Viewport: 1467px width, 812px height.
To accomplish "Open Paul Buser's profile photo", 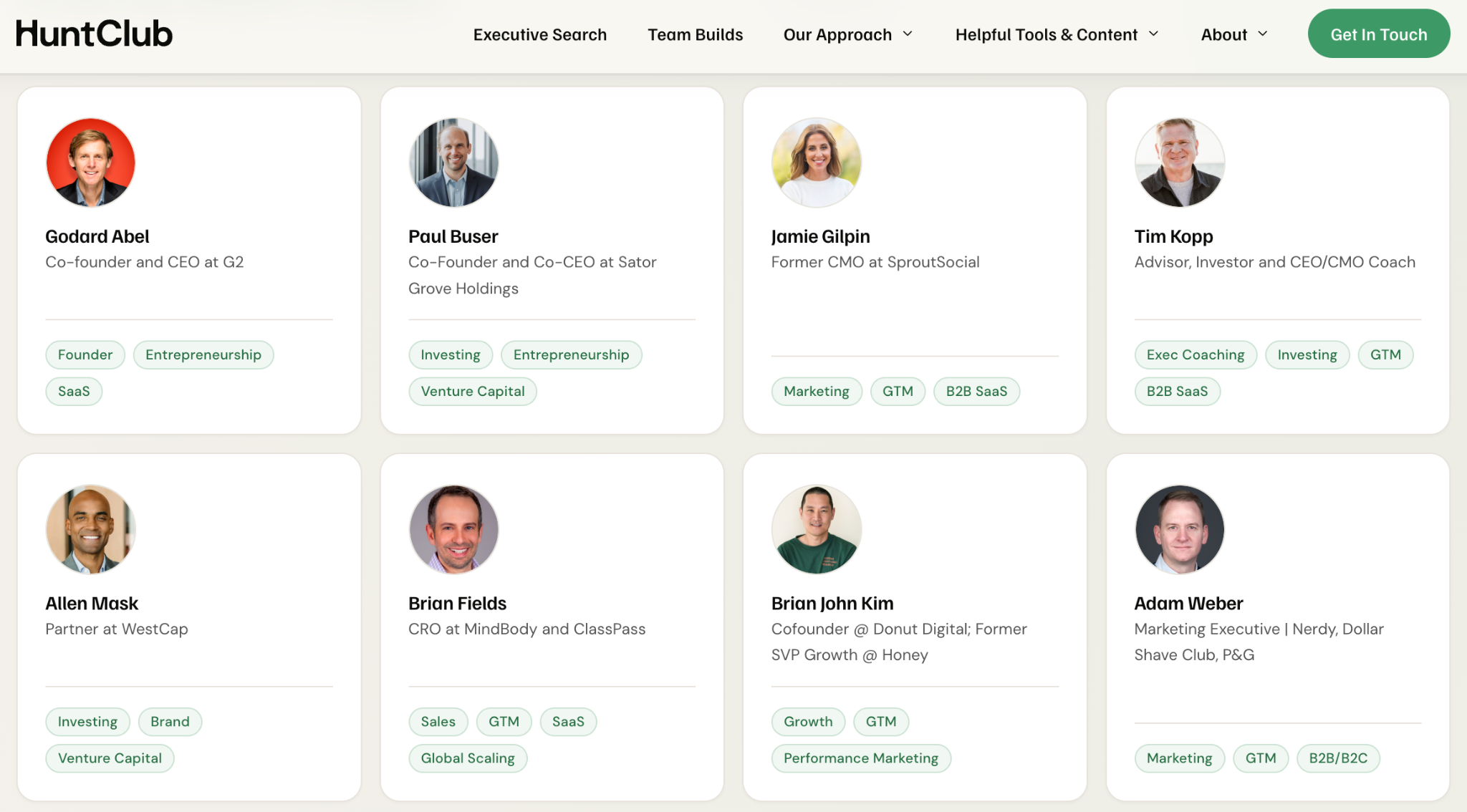I will tap(453, 163).
